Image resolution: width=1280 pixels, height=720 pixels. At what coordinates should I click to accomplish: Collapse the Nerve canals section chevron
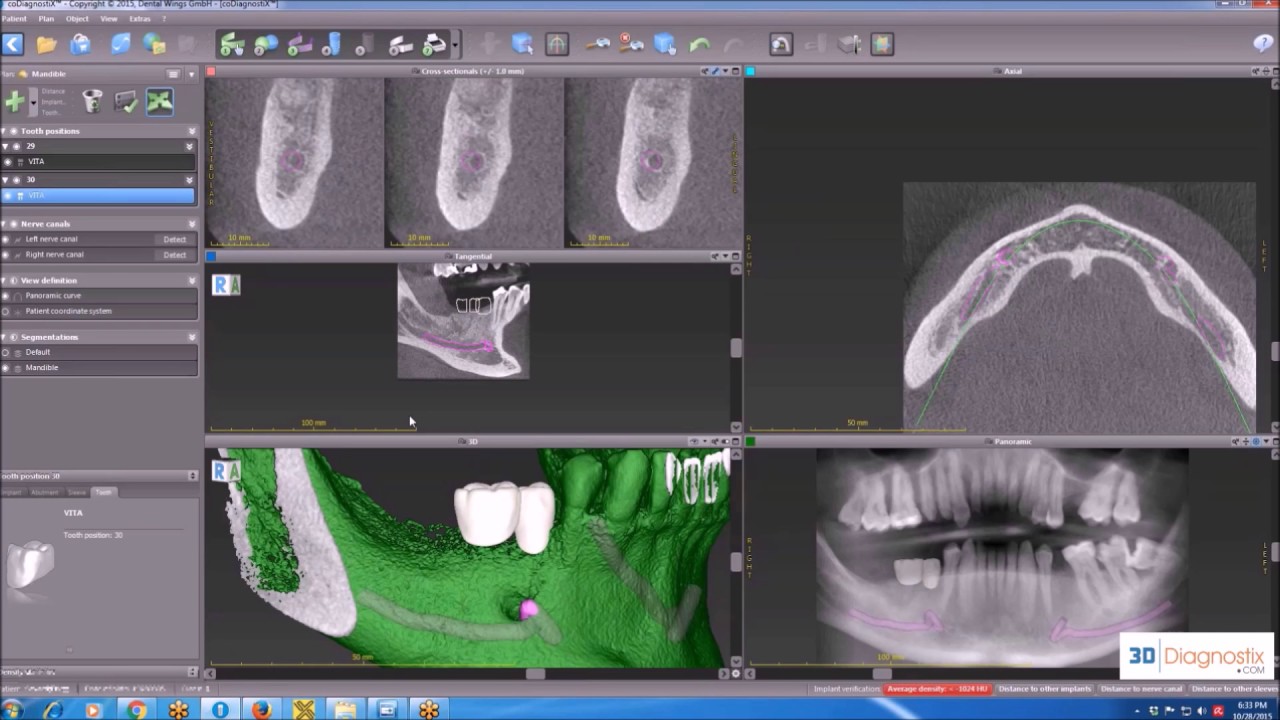coord(192,224)
